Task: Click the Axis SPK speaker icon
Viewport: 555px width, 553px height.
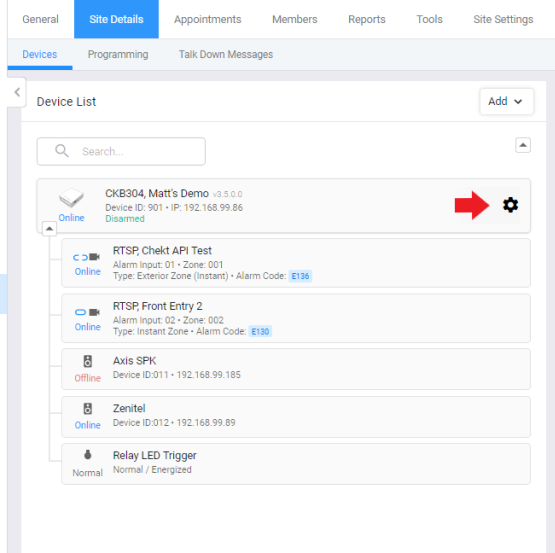Action: point(87,361)
